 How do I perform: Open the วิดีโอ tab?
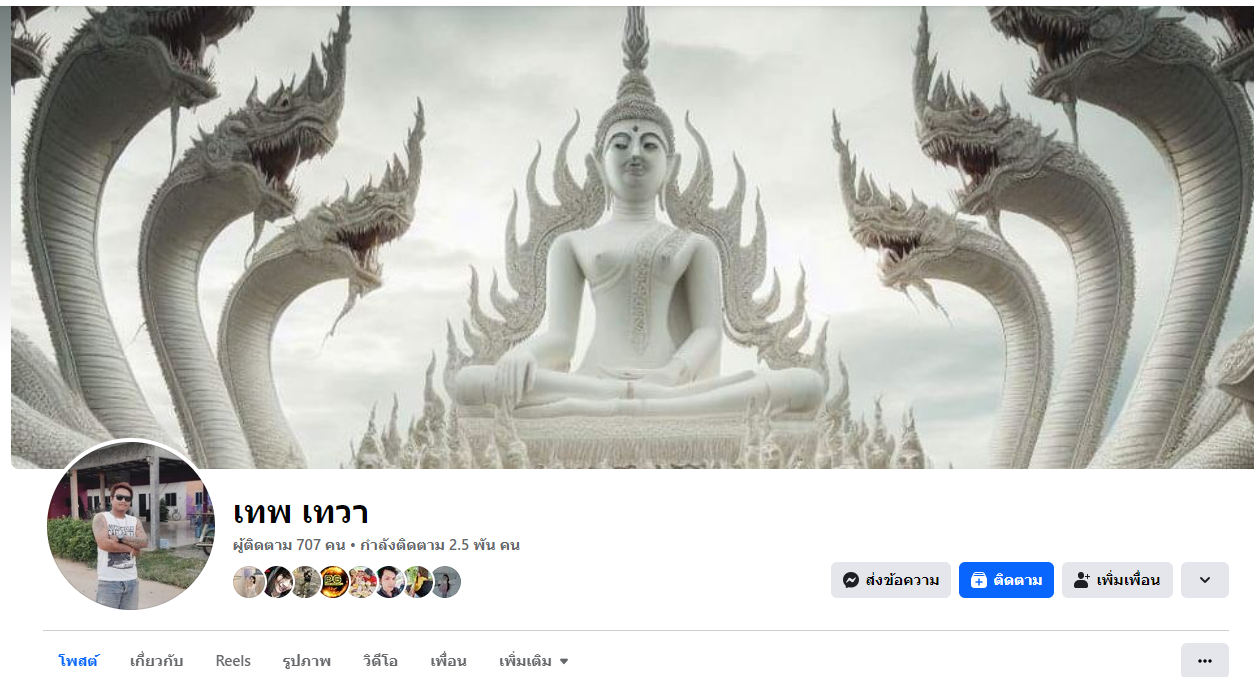[x=380, y=661]
